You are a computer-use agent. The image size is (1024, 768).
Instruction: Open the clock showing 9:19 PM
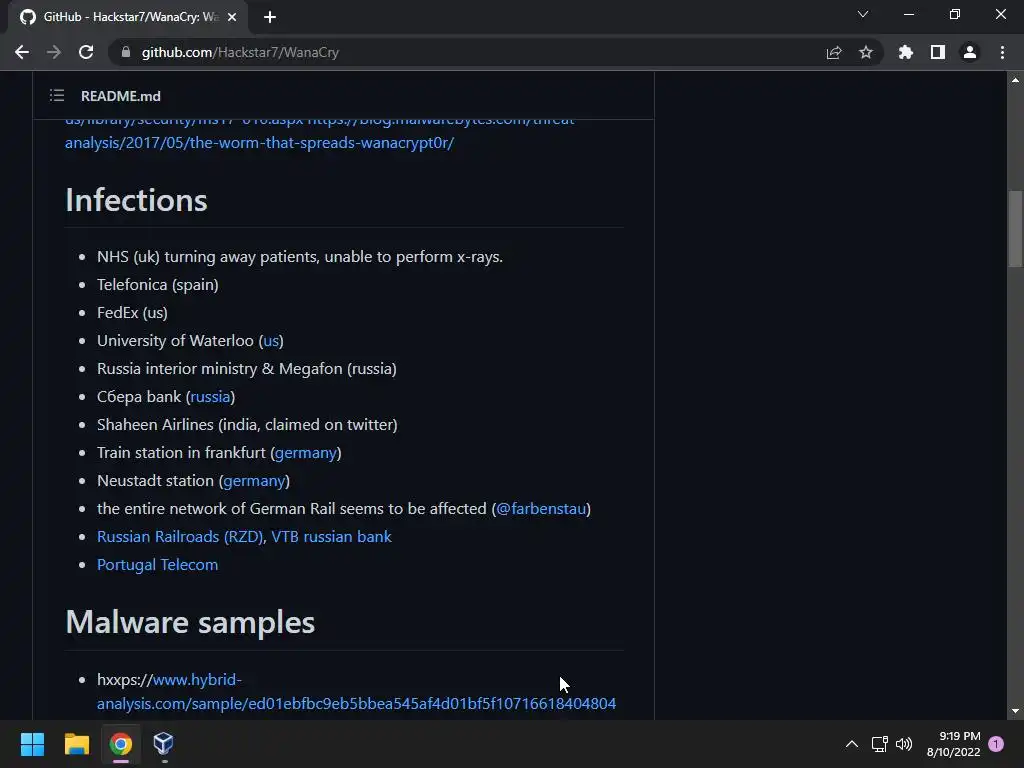pyautogui.click(x=953, y=744)
